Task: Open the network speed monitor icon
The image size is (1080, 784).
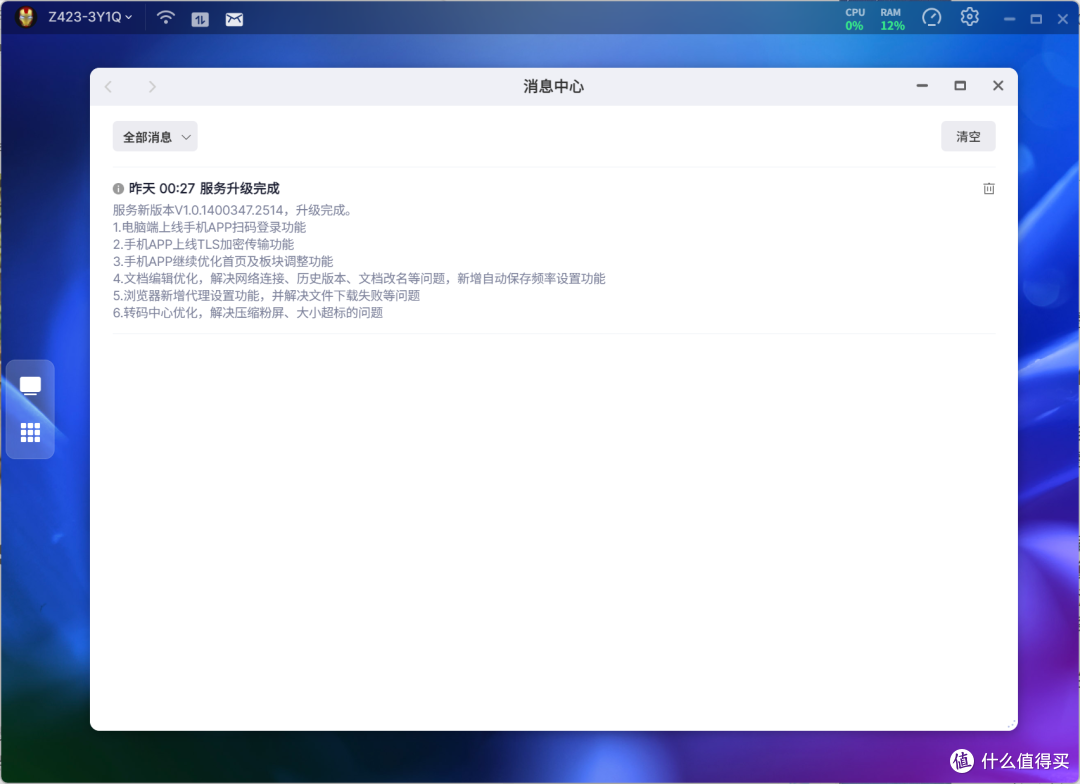Action: coord(199,17)
